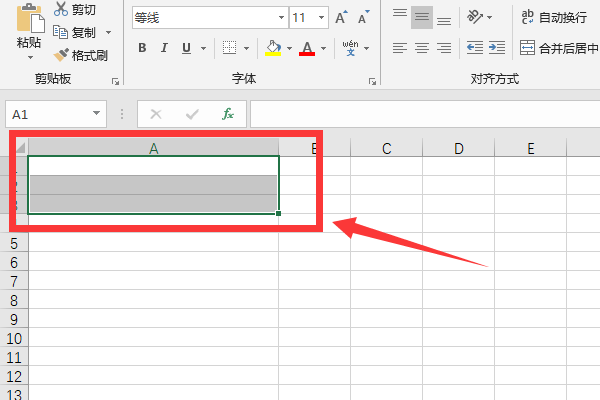Image resolution: width=600 pixels, height=400 pixels.
Task: Toggle middle vertical alignment
Action: point(422,17)
